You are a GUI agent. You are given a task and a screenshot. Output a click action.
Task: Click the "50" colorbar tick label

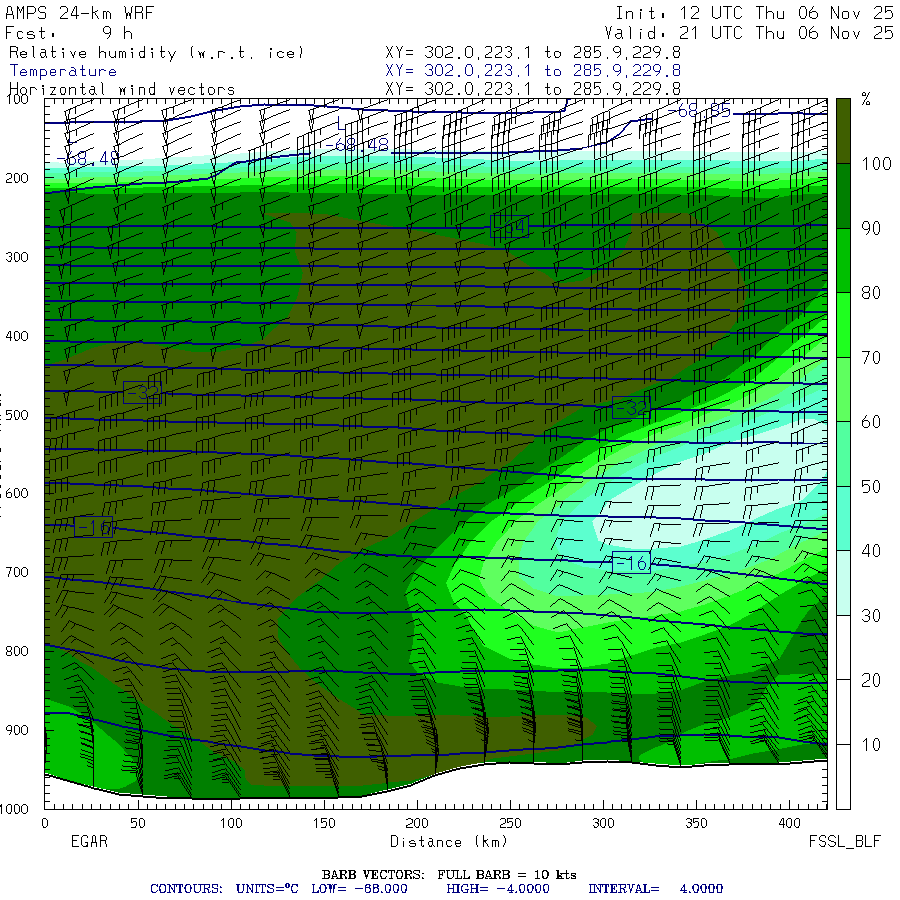[871, 487]
